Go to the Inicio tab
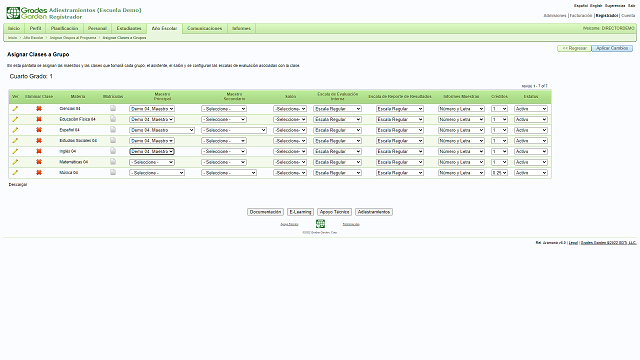Viewport: 640px width, 360px height. pyautogui.click(x=14, y=29)
